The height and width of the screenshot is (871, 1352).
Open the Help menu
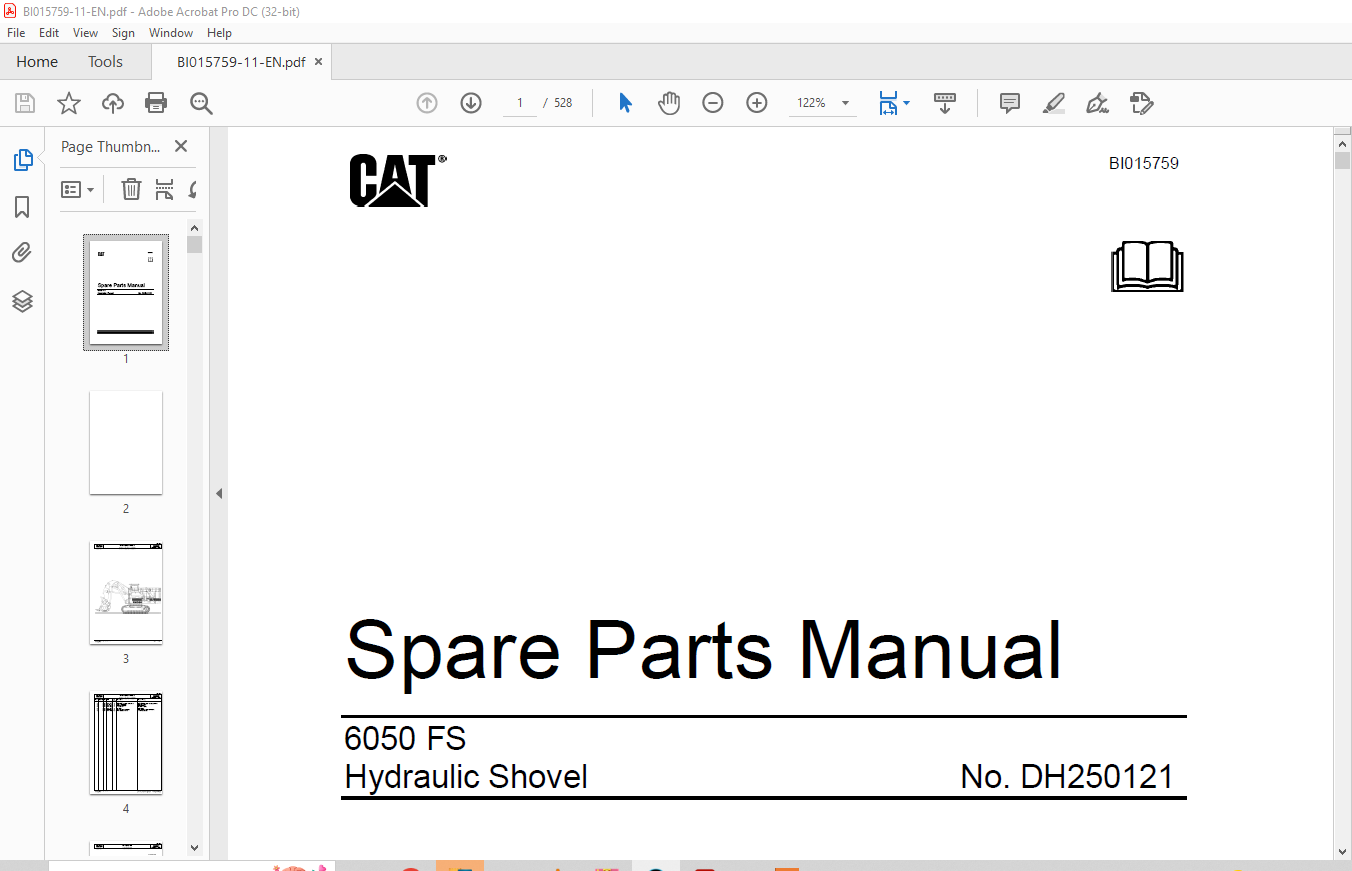(x=219, y=33)
